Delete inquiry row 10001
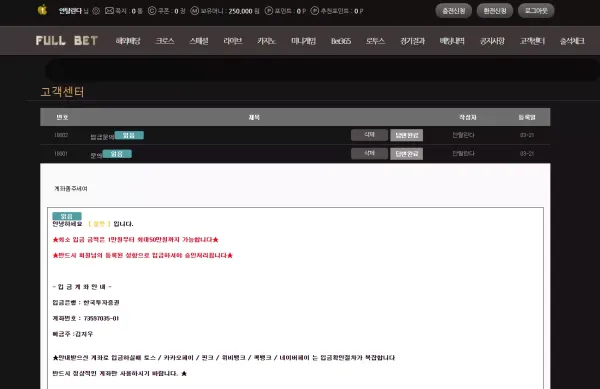 click(x=369, y=153)
